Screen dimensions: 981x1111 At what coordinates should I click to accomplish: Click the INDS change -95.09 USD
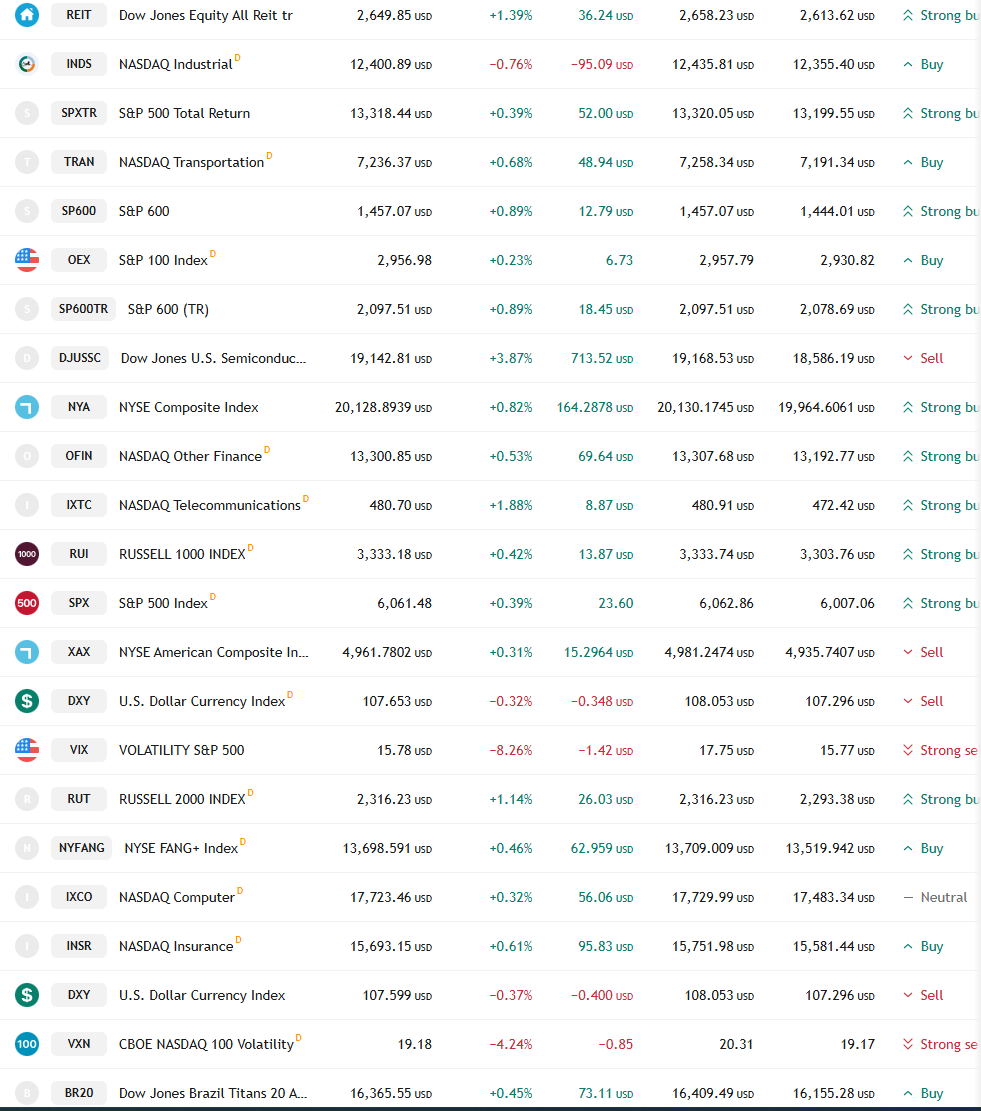(x=602, y=64)
